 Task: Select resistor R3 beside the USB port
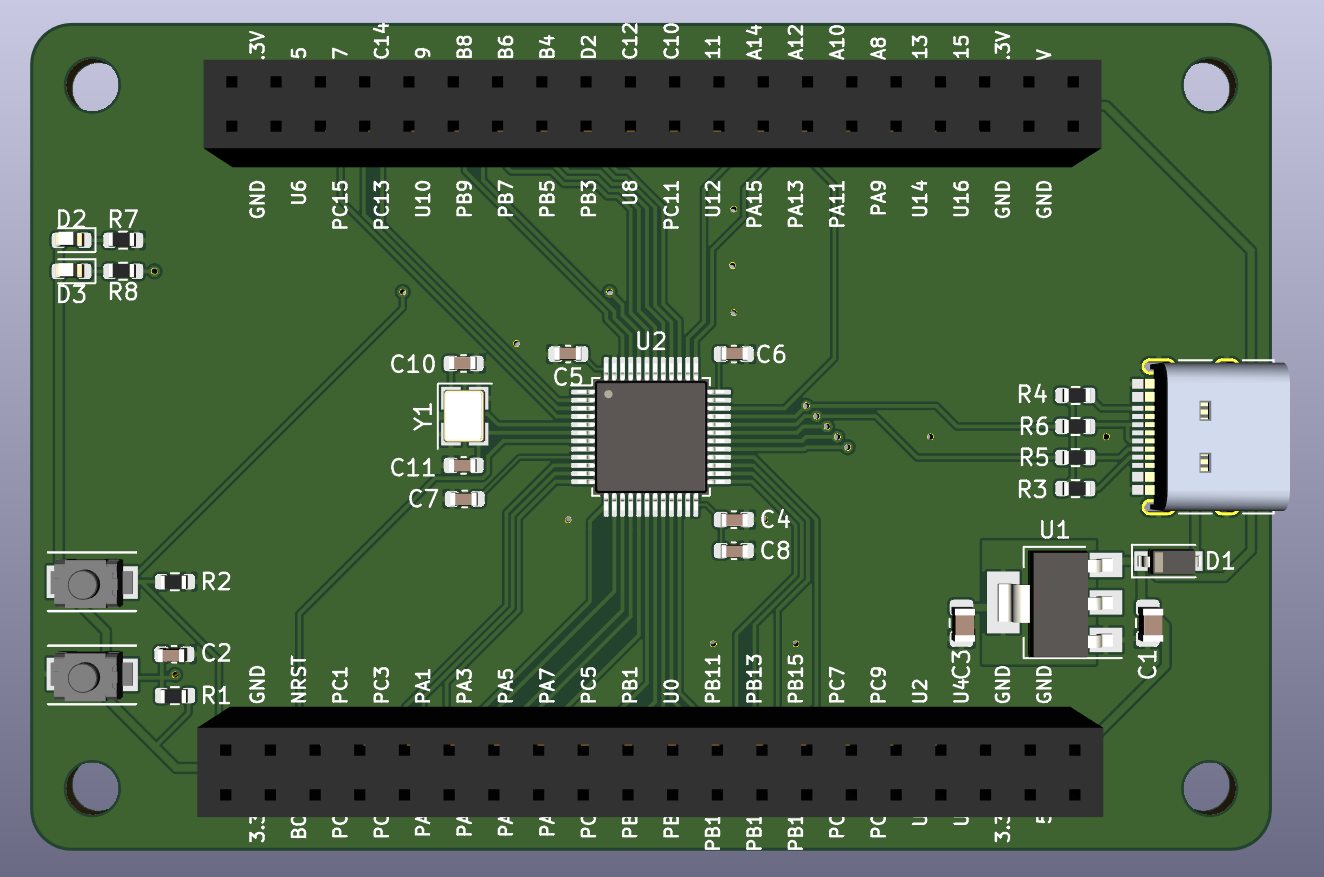point(1076,489)
